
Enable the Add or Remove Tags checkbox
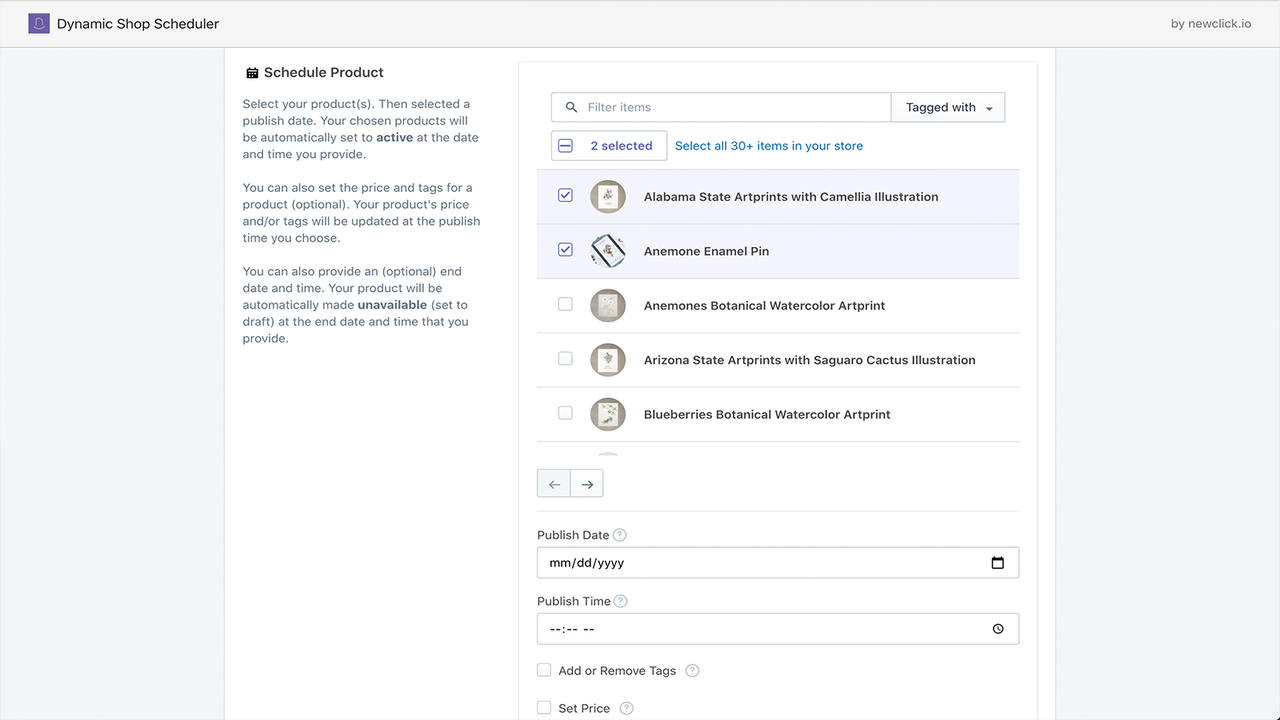click(544, 670)
